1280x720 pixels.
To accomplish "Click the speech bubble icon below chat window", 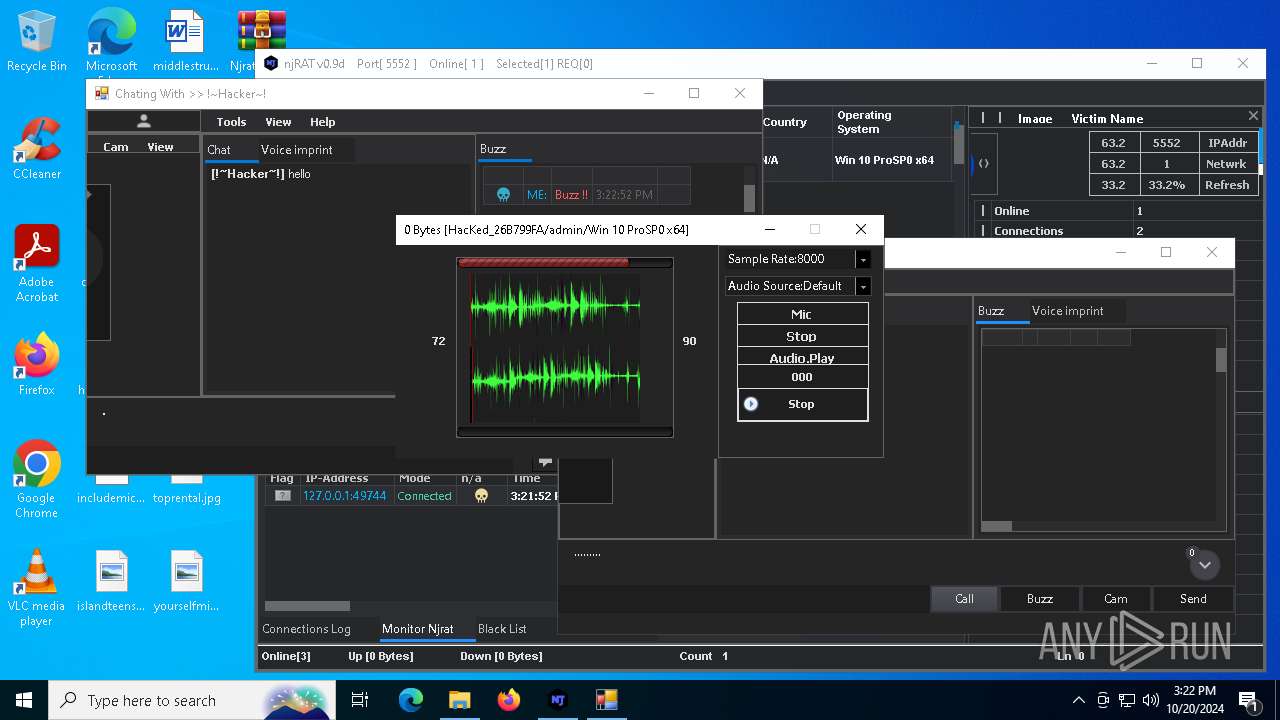I will [545, 461].
